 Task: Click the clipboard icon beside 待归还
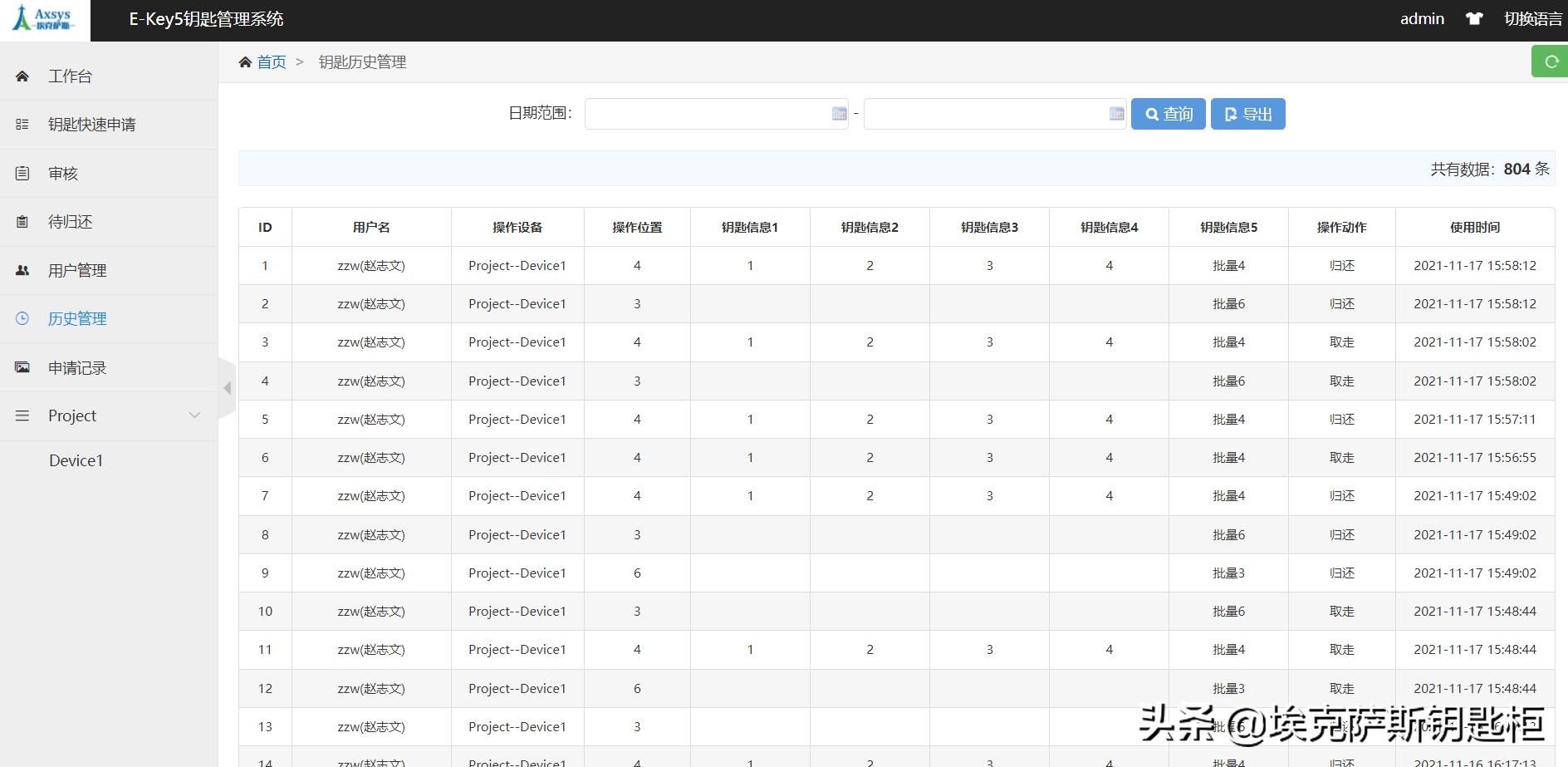[x=22, y=222]
